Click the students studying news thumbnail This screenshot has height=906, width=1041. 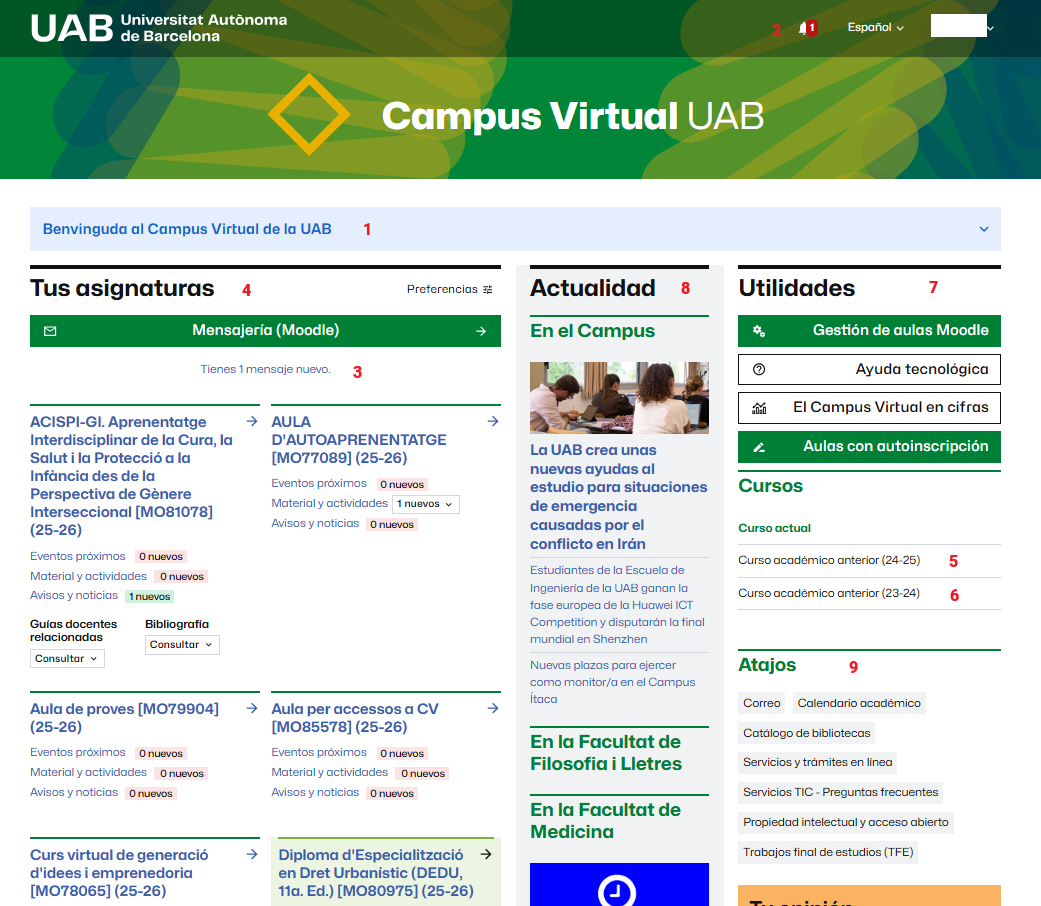pos(619,398)
